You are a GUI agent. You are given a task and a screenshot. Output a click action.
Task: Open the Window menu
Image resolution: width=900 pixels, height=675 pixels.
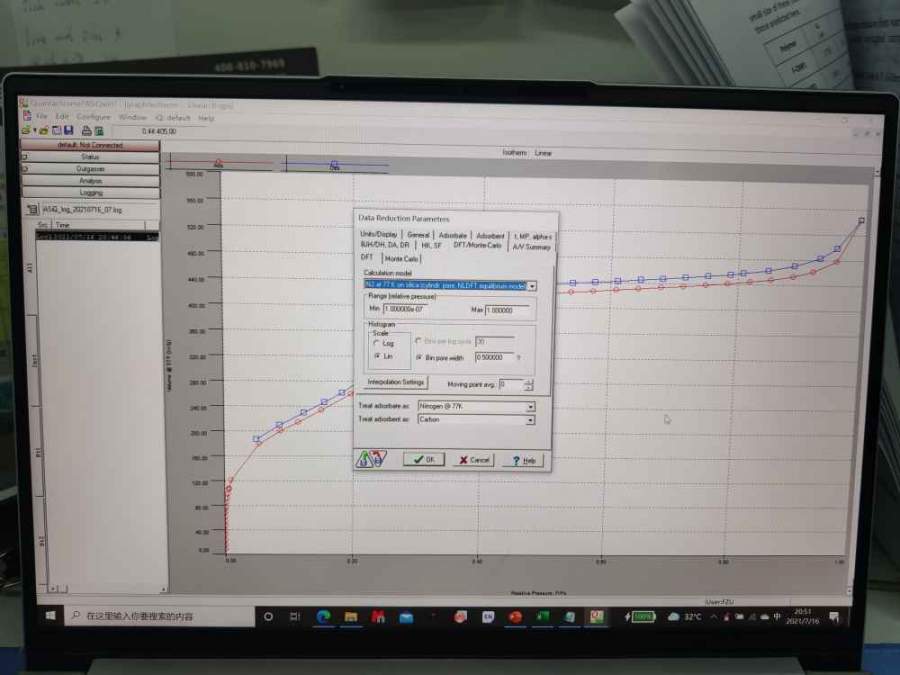[x=133, y=117]
